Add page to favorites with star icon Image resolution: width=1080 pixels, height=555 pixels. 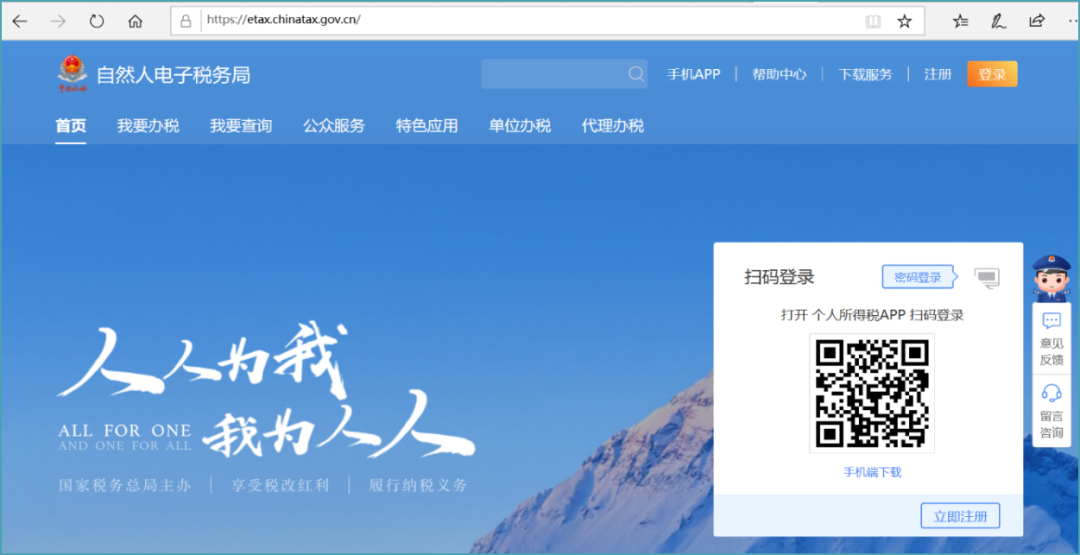click(x=904, y=21)
